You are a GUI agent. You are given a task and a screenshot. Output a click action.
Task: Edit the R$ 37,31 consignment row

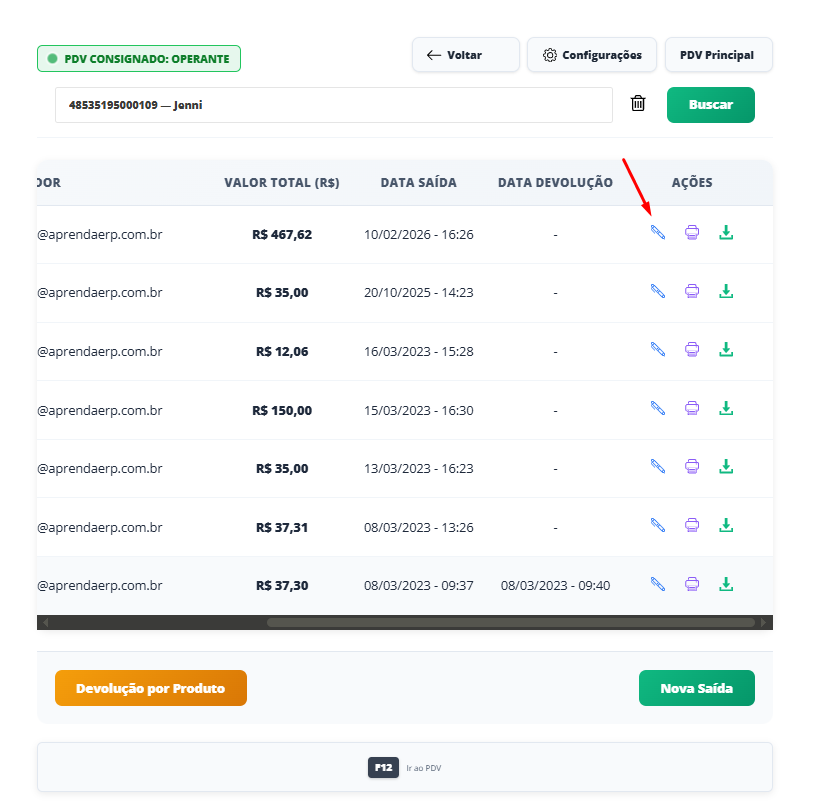(657, 525)
